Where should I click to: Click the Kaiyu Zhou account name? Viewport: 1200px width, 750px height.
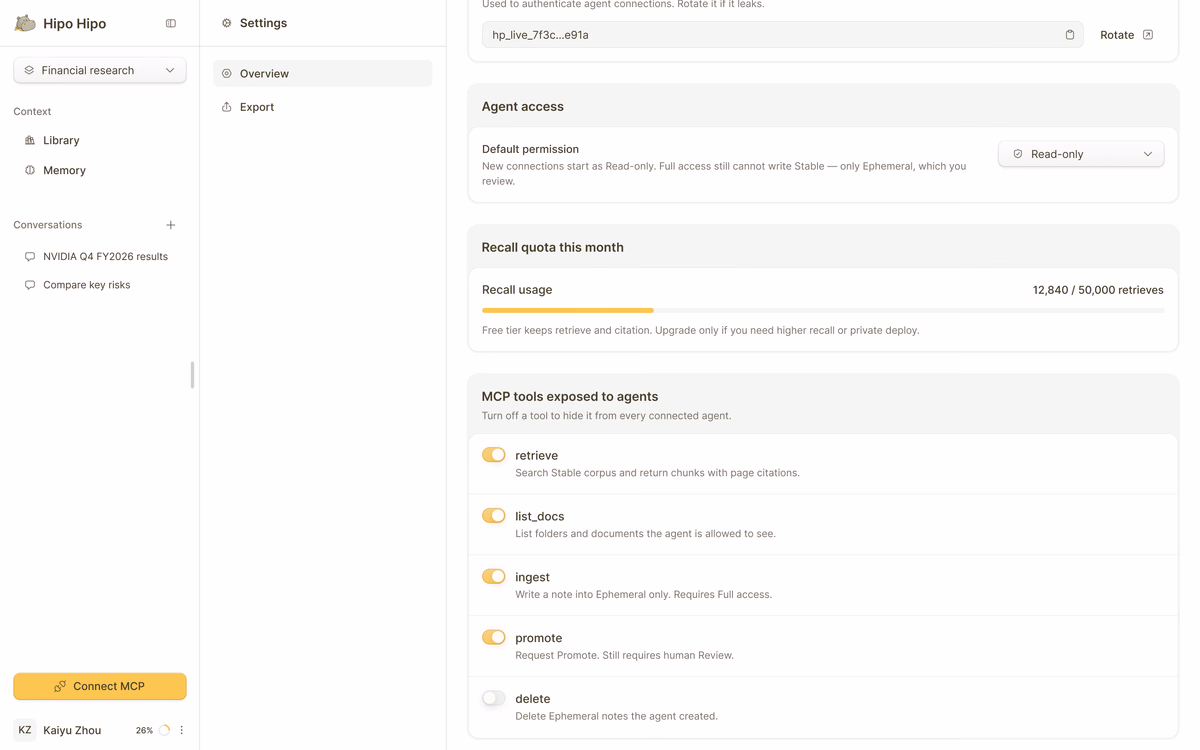tap(72, 730)
